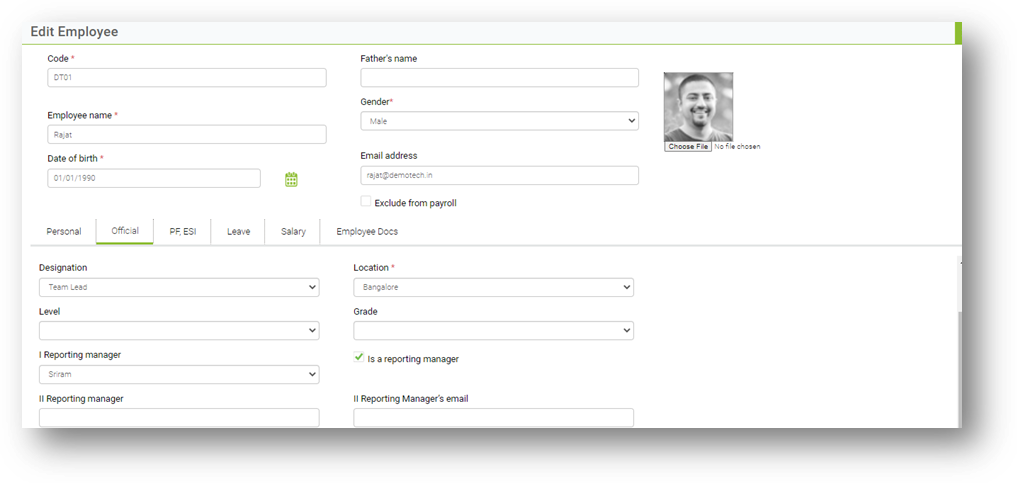The height and width of the screenshot is (483, 1017).
Task: Open the PF, ESI tab
Action: [x=183, y=231]
